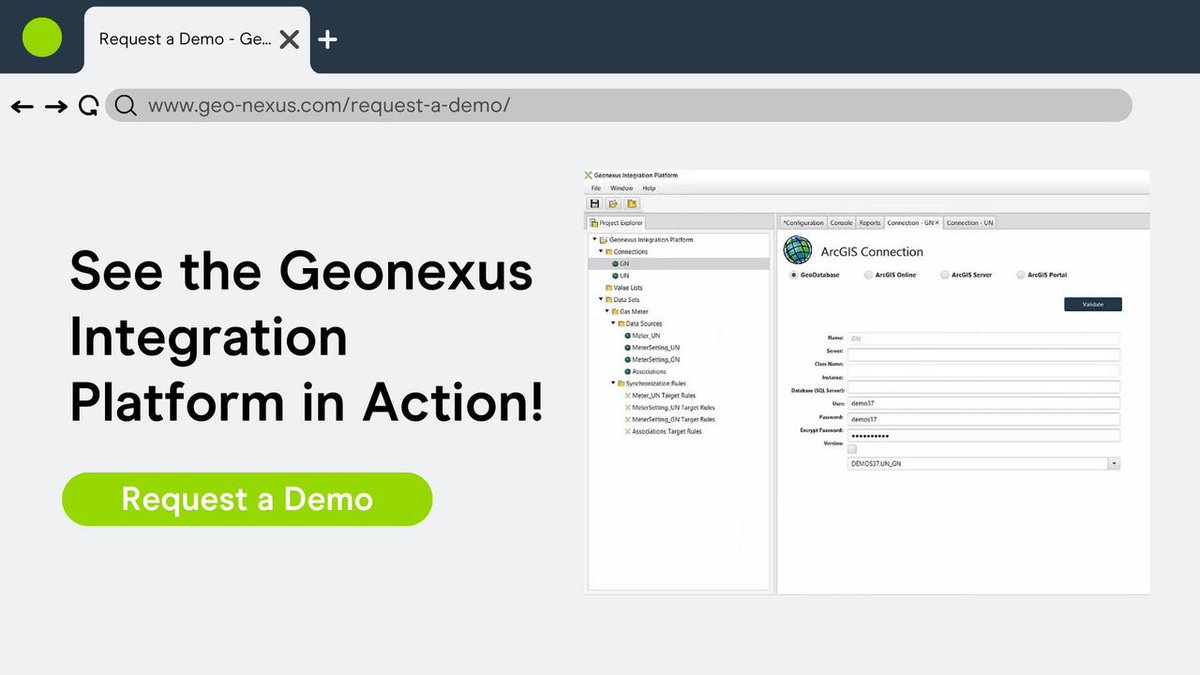Screen dimensions: 1200x675
Task: Select the ArcGIS Online radio button
Action: pyautogui.click(x=868, y=275)
